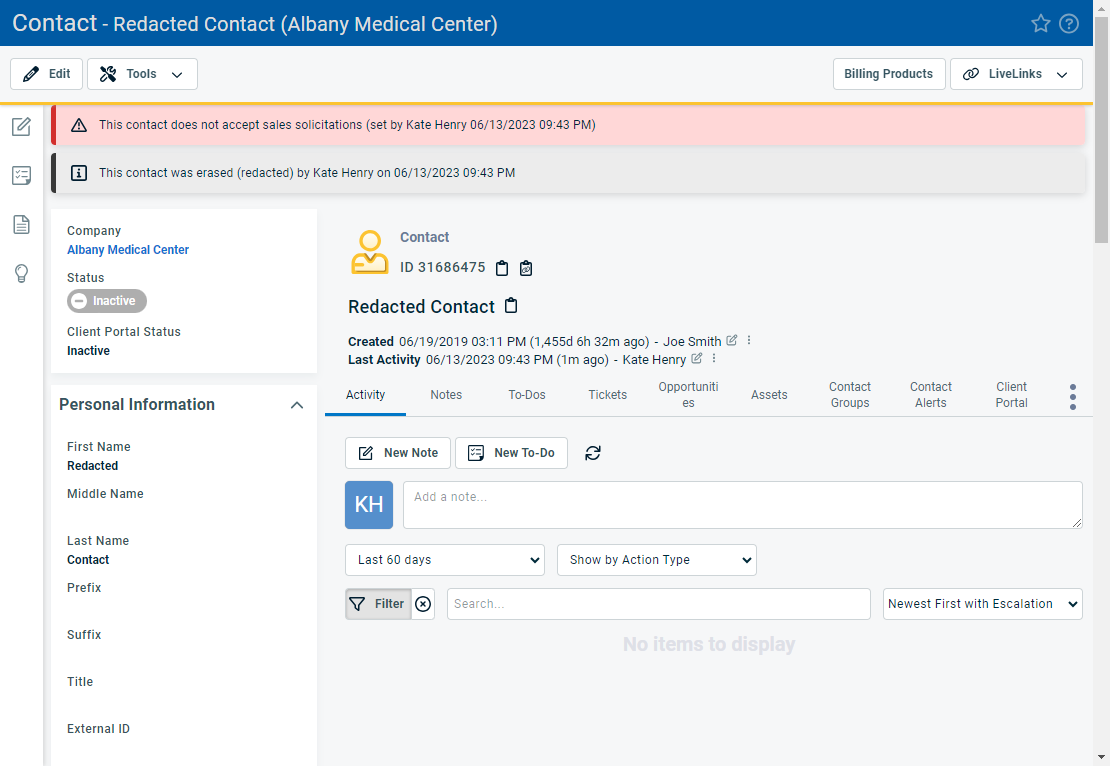The height and width of the screenshot is (766, 1110).
Task: Click the note icon next to Kate Henry
Action: coord(697,358)
